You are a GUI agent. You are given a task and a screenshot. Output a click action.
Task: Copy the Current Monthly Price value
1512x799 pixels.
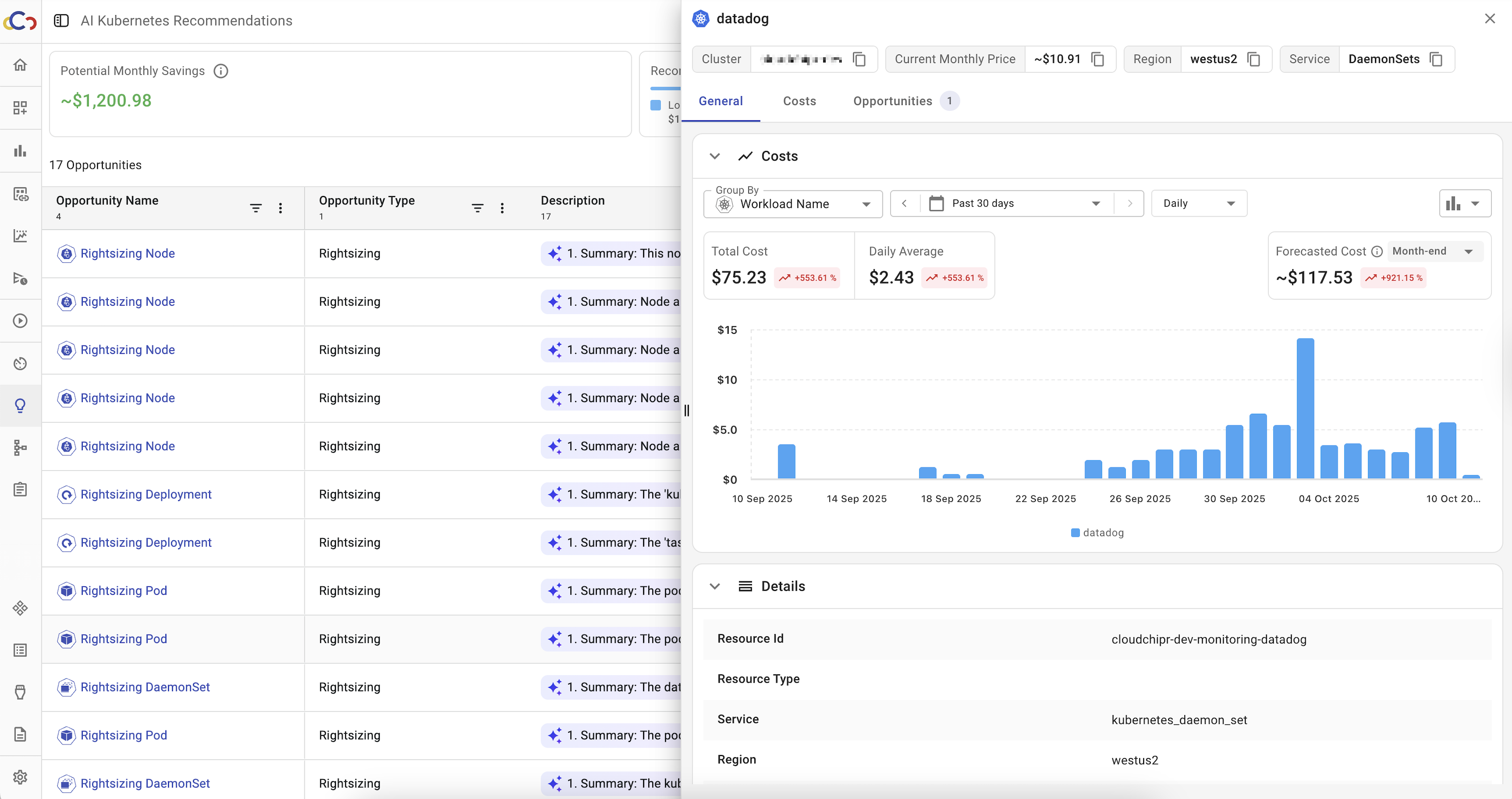[x=1097, y=59]
